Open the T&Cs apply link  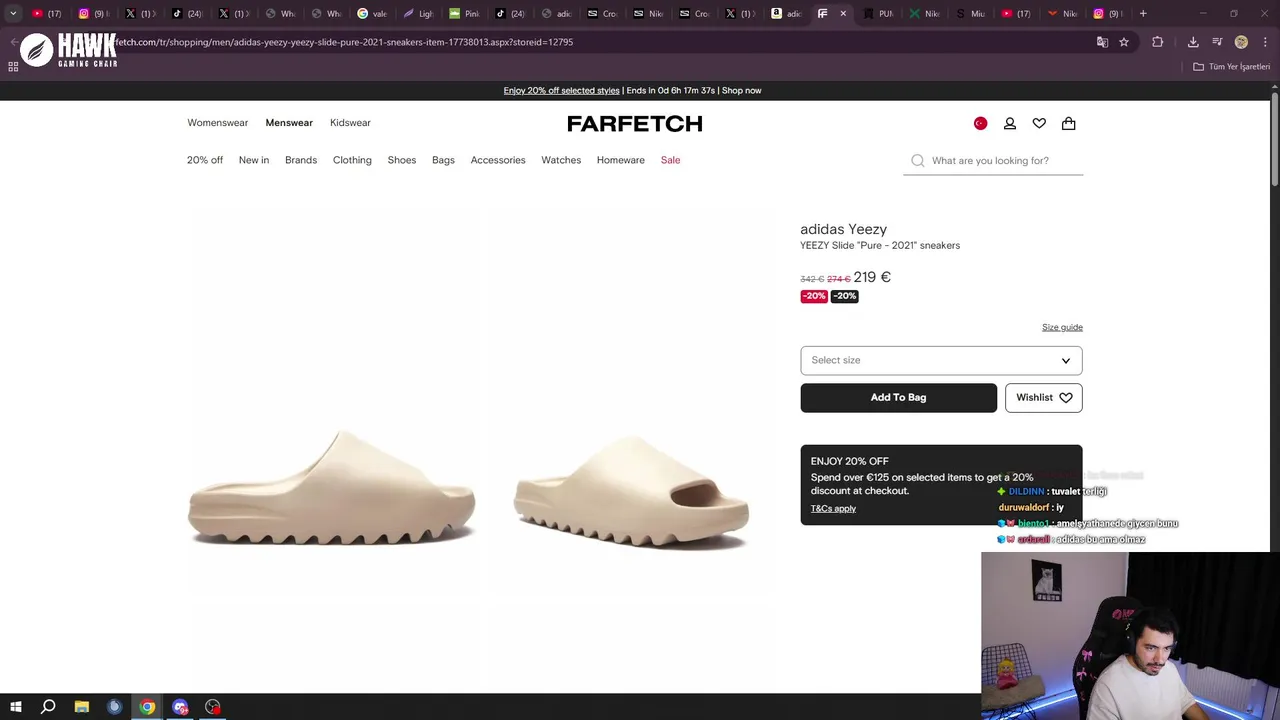(x=833, y=508)
